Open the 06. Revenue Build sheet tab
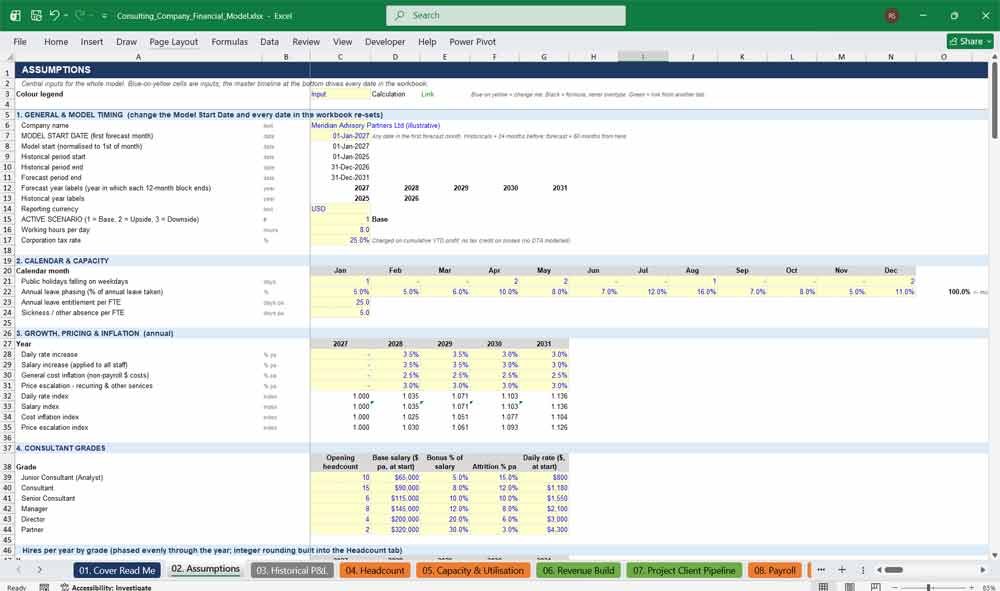This screenshot has height=591, width=1000. 578,571
